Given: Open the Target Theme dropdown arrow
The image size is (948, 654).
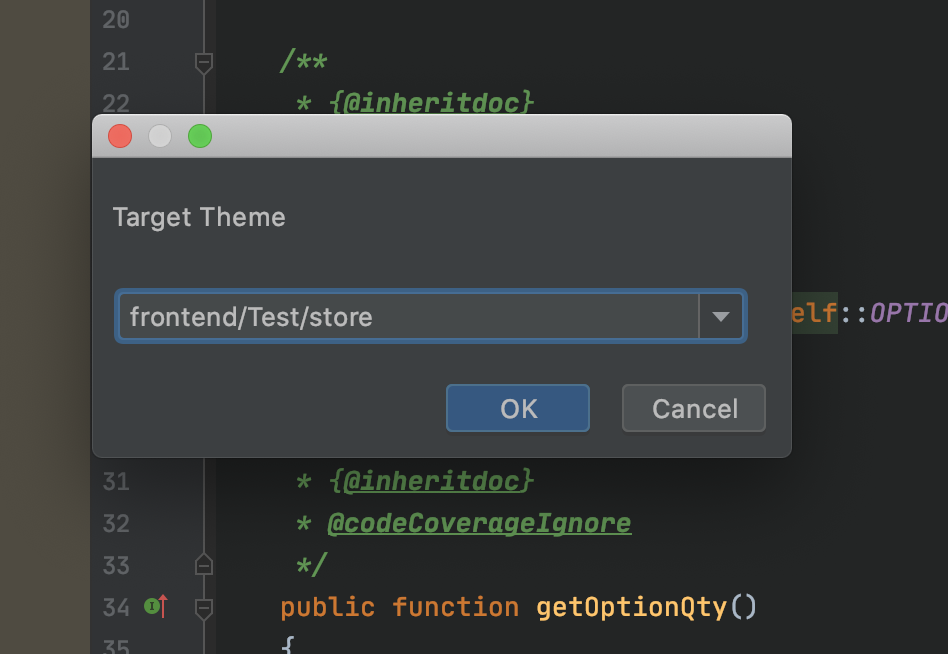Looking at the screenshot, I should pyautogui.click(x=721, y=317).
